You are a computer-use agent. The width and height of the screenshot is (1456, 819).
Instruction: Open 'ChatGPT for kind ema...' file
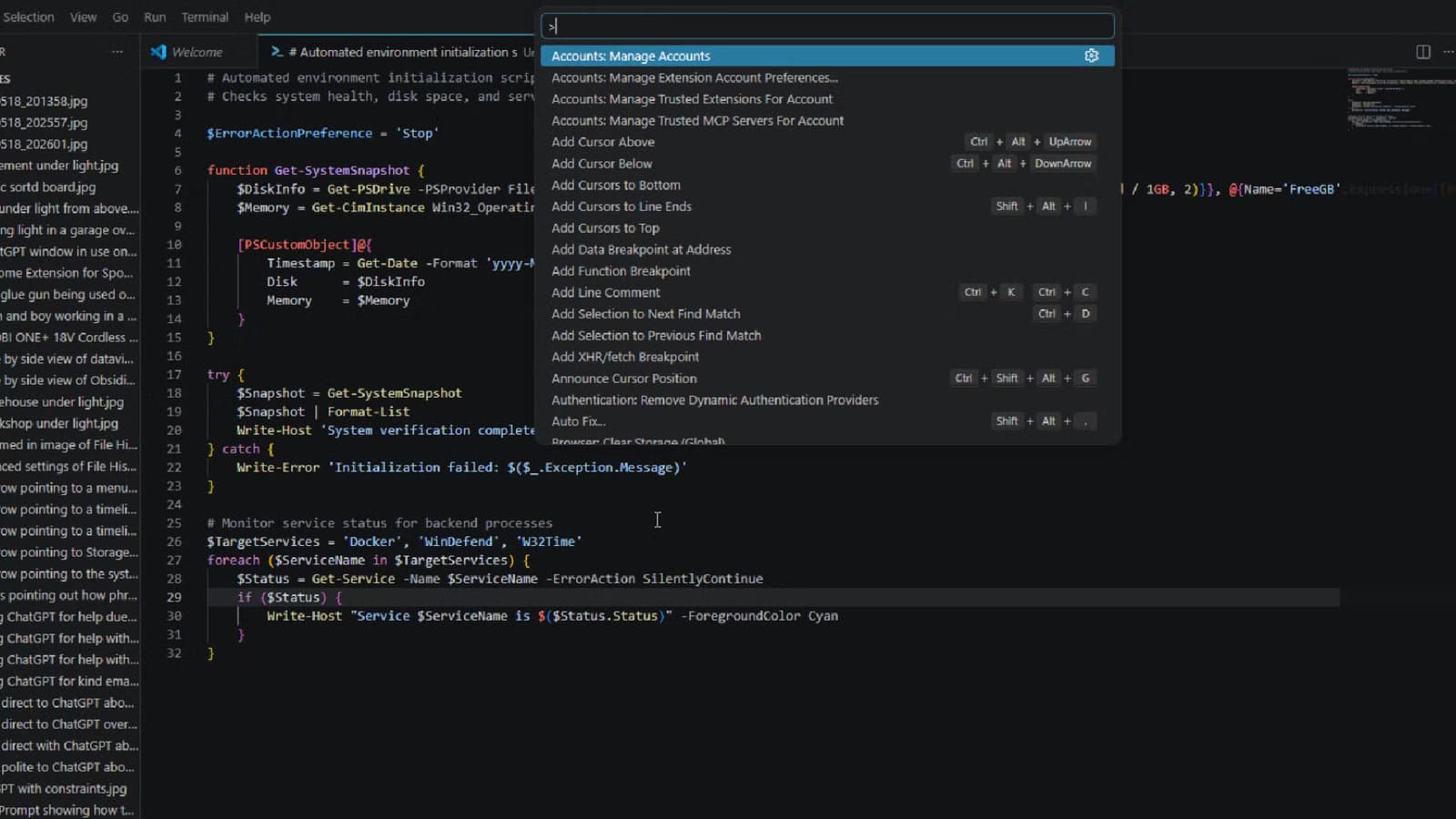70,681
